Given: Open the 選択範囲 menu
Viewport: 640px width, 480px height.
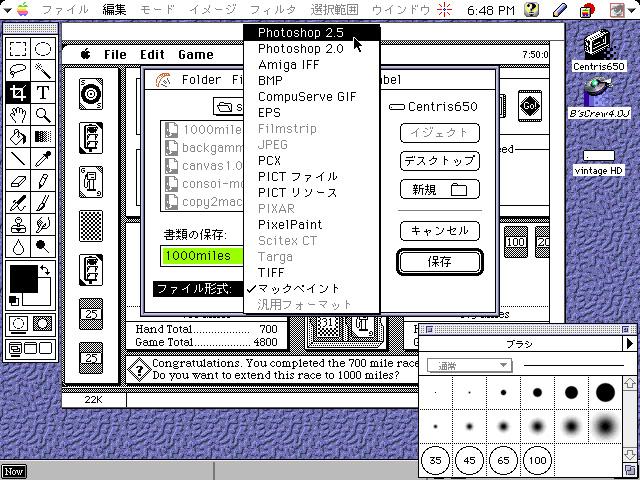Looking at the screenshot, I should [334, 9].
